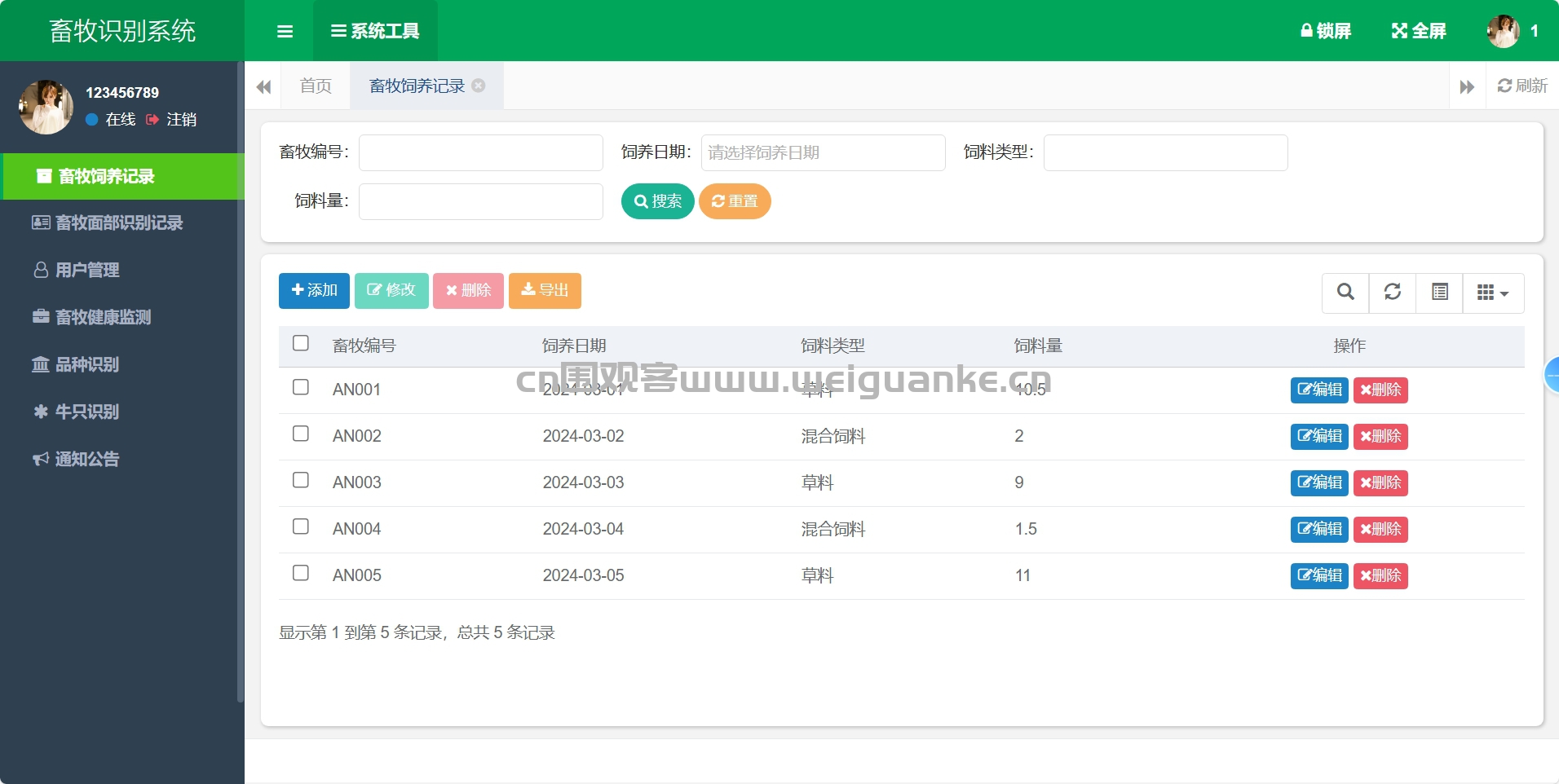Viewport: 1559px width, 784px height.
Task: Click the table search magnifier icon
Action: pyautogui.click(x=1345, y=293)
